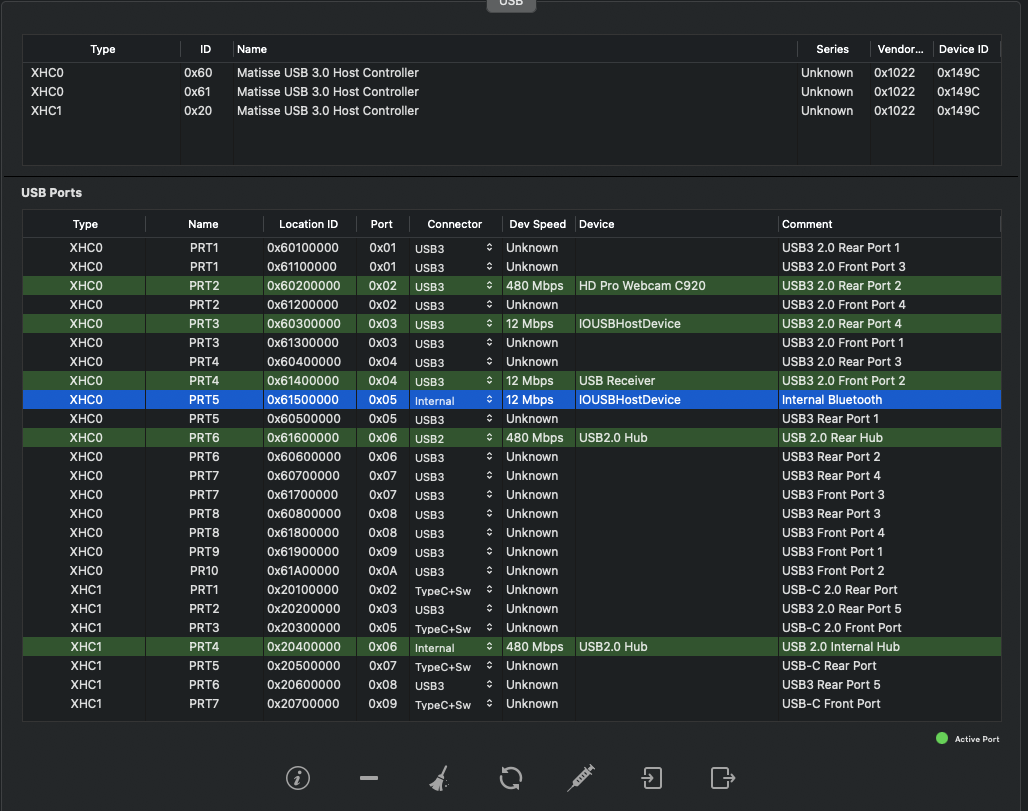Sort ports by Location ID column header
This screenshot has height=811, width=1028.
tap(308, 224)
